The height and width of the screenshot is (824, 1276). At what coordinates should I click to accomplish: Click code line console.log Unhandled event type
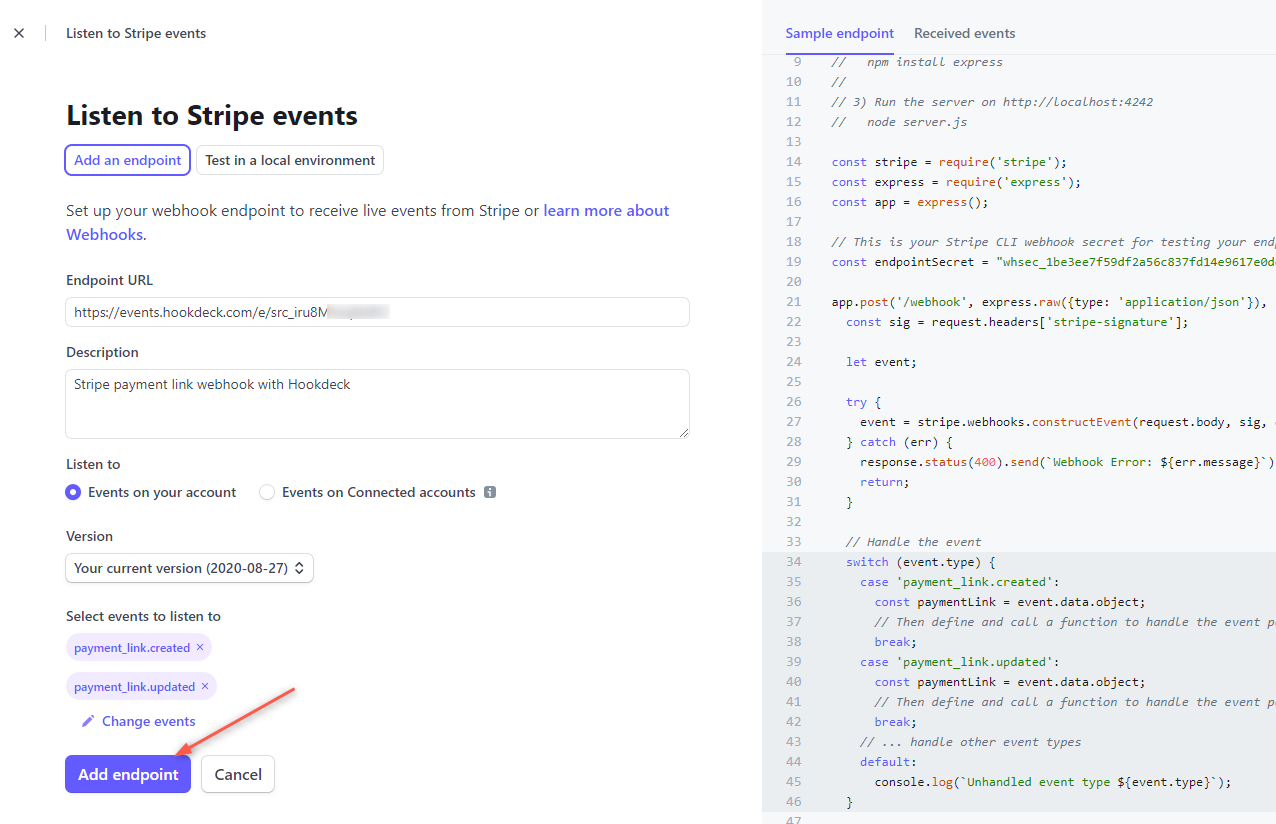click(x=1053, y=782)
